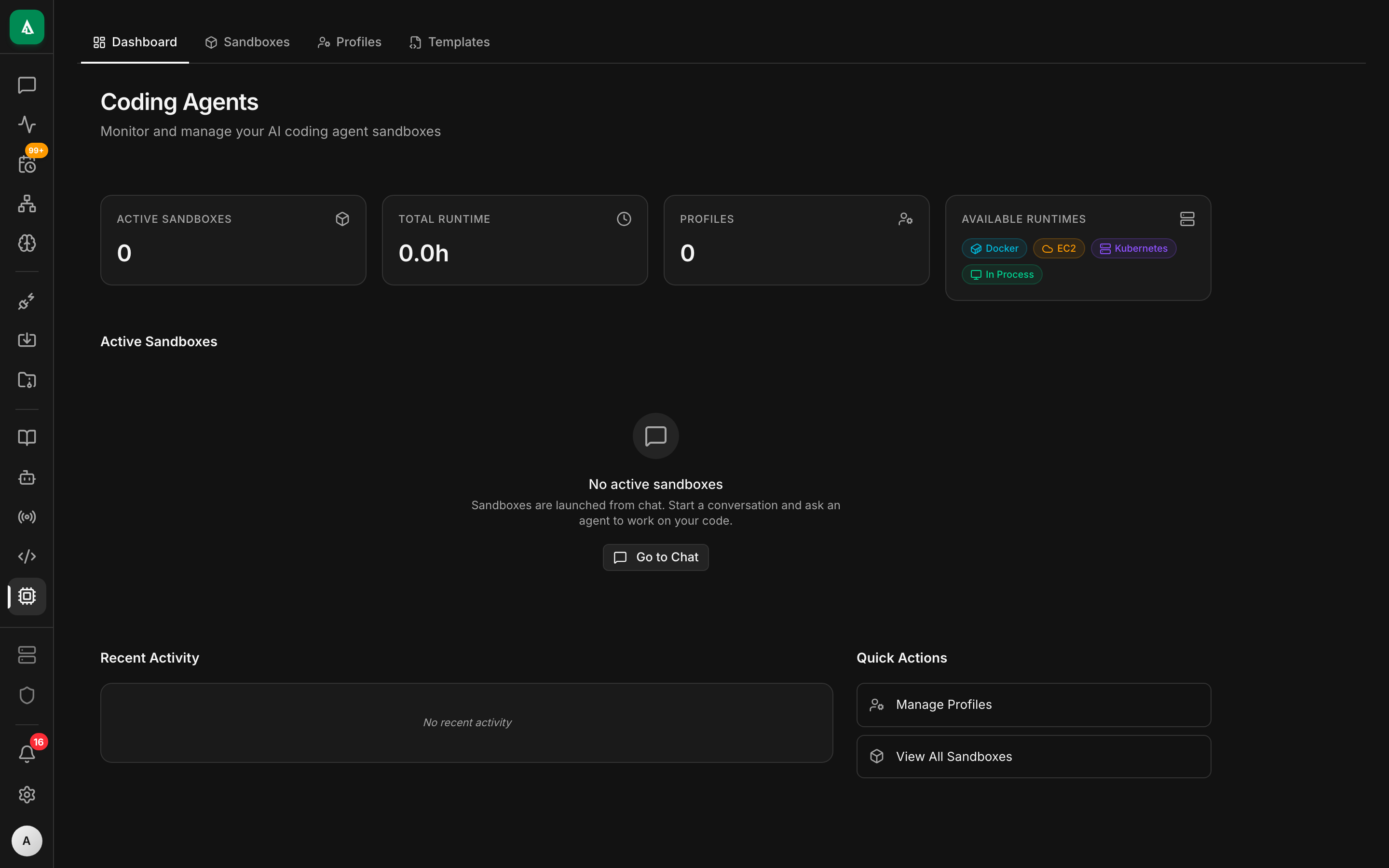
Task: Open the Templates tab
Action: 449,42
